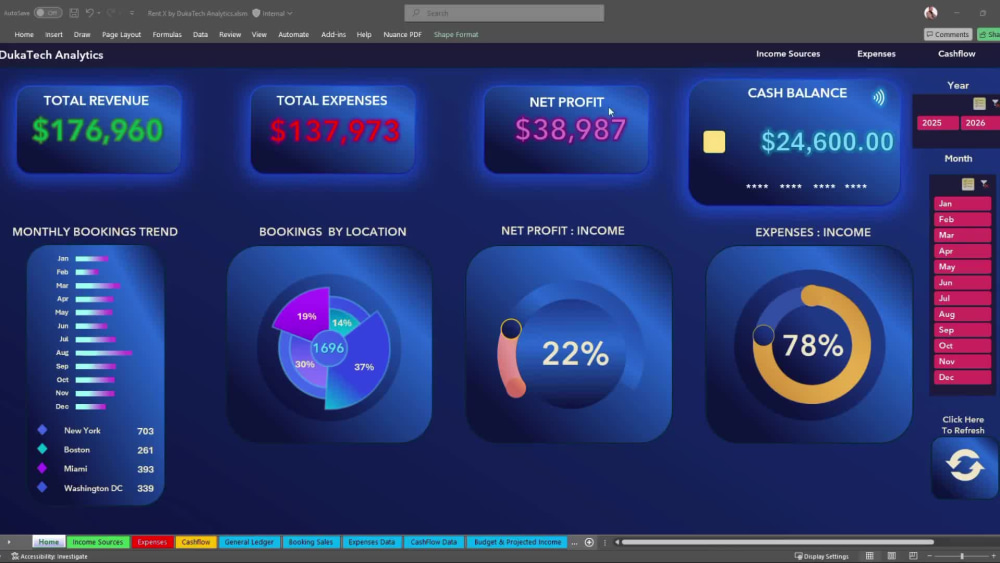The image size is (1000, 563).
Task: Click the New York legend diamond
Action: click(x=42, y=430)
